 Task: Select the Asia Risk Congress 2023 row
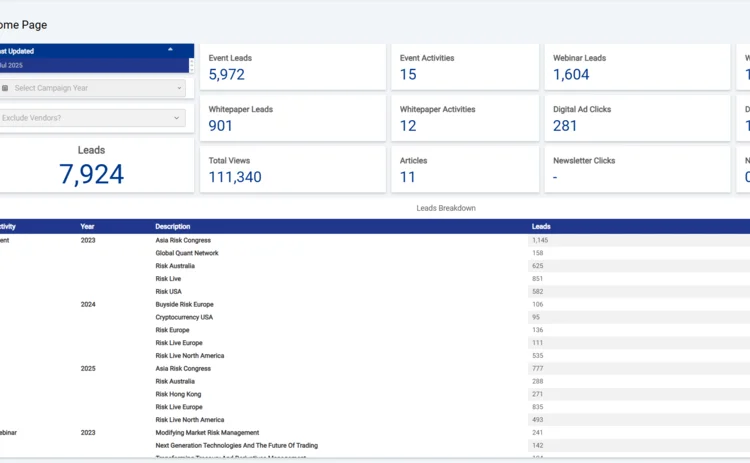[x=183, y=240]
